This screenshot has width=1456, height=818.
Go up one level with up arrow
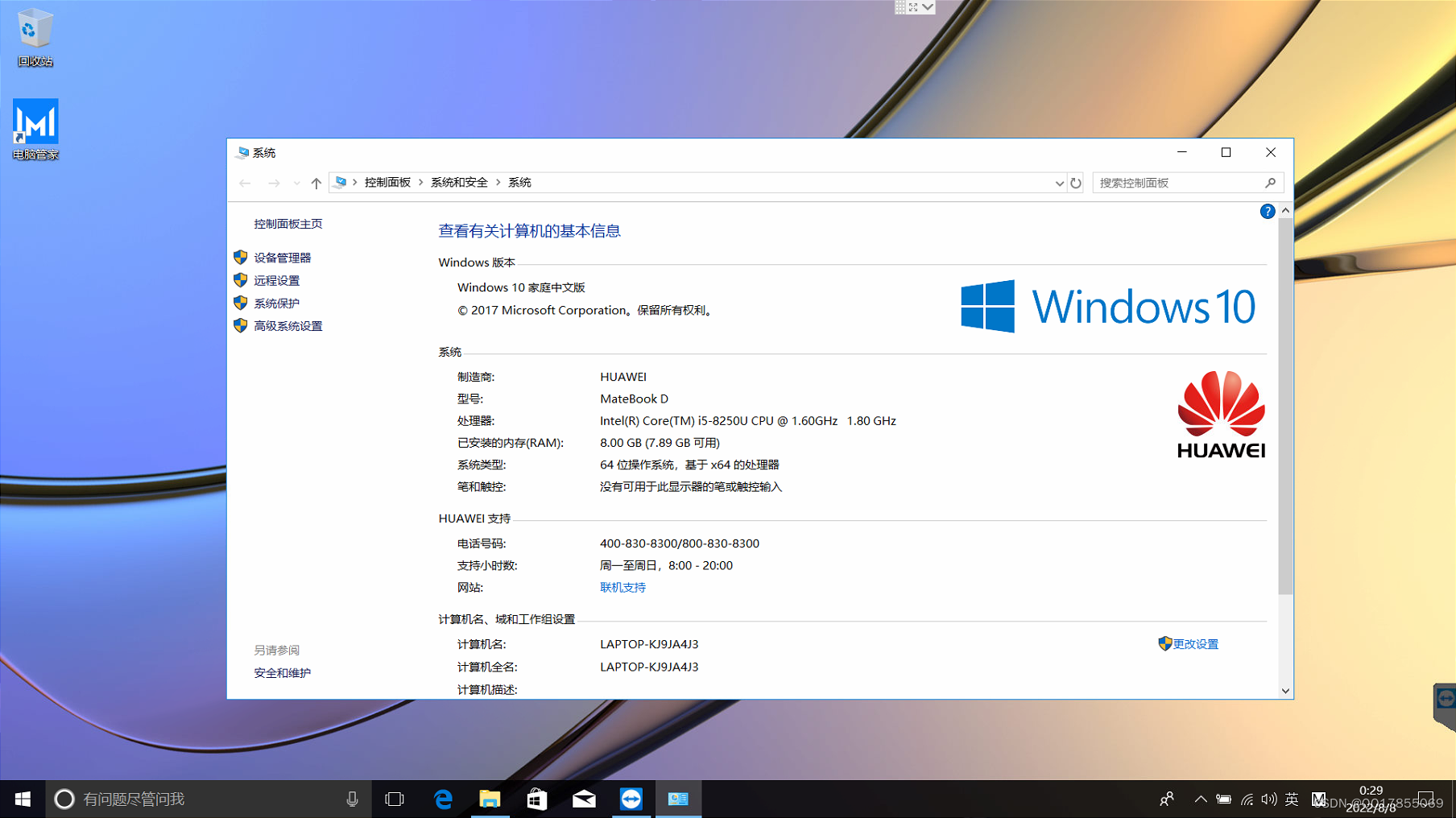[x=316, y=183]
